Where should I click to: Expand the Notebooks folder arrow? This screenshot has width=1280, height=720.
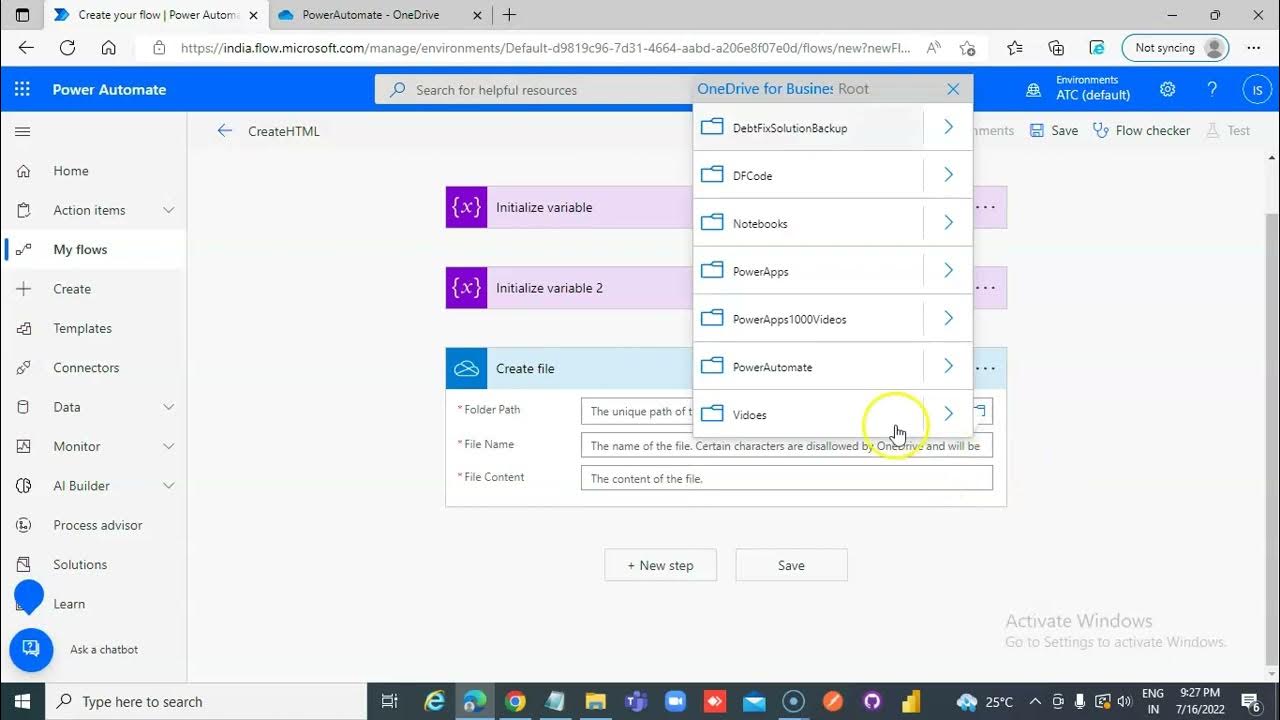(x=948, y=223)
